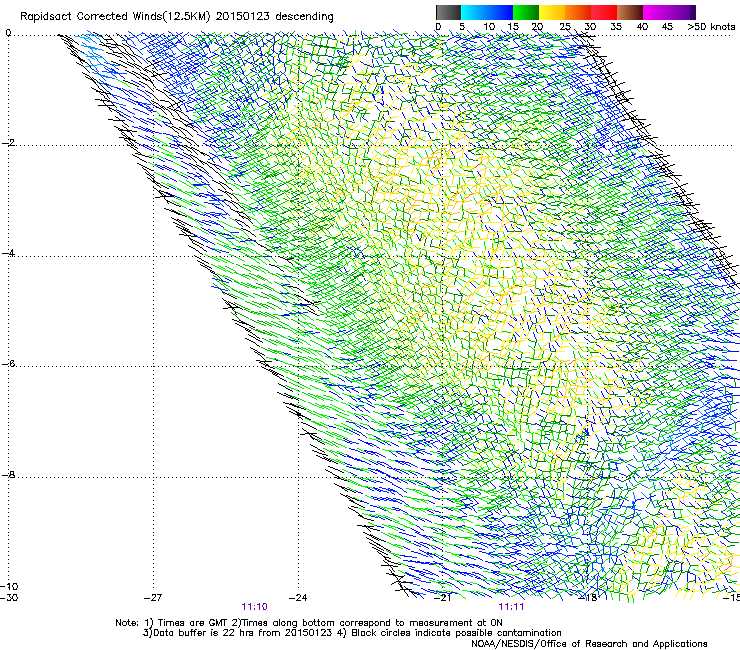
Task: Click the '-30' longitude axis label
Action: [x=9, y=598]
